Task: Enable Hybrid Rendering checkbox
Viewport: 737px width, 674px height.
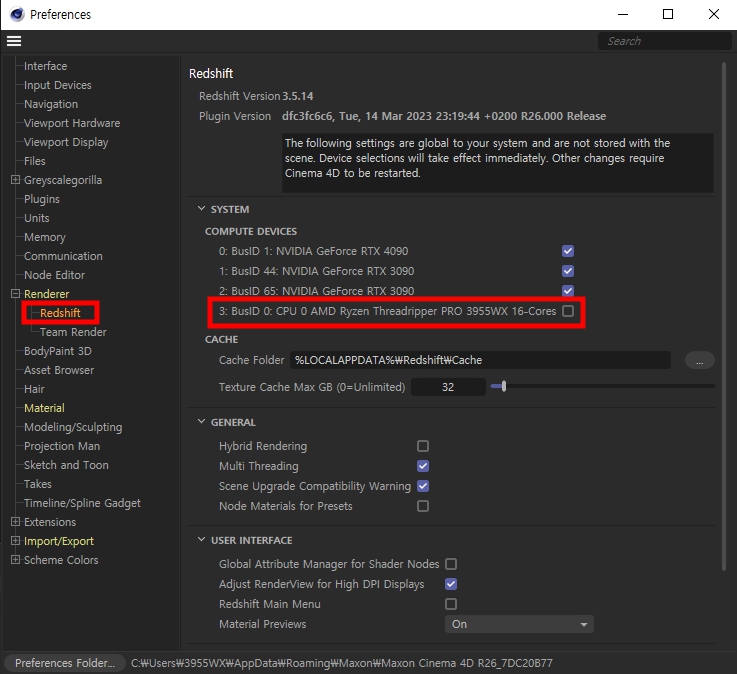Action: pos(423,446)
